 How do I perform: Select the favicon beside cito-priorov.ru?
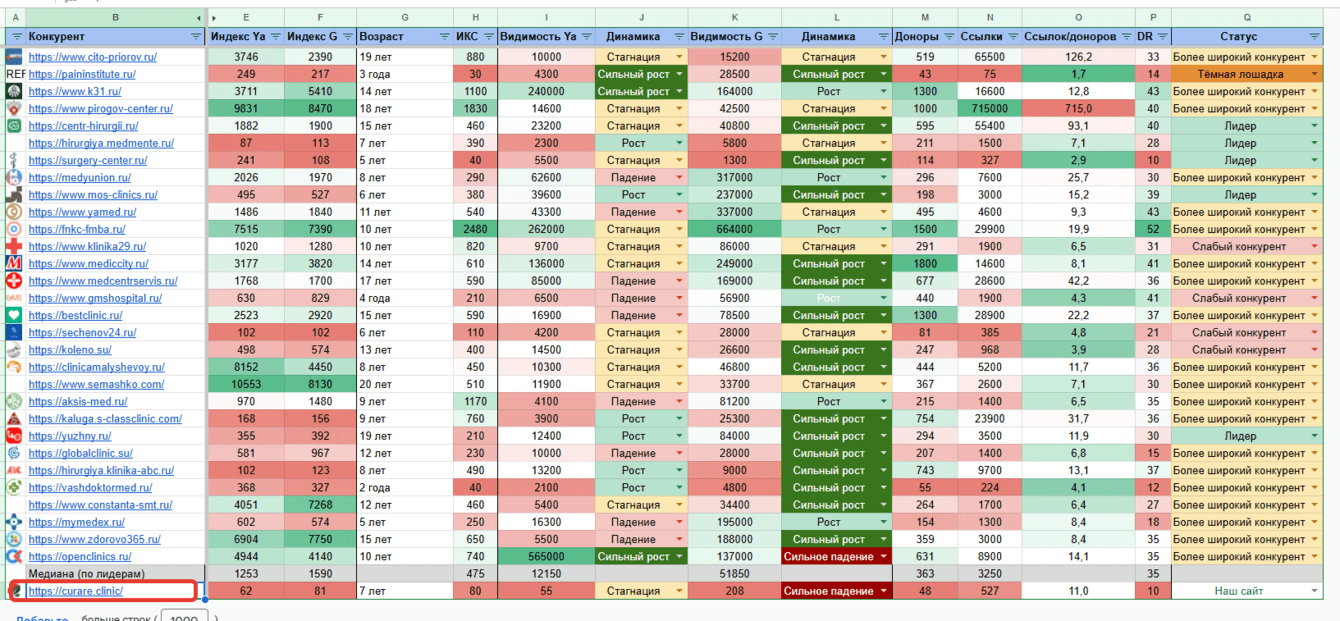pos(15,57)
